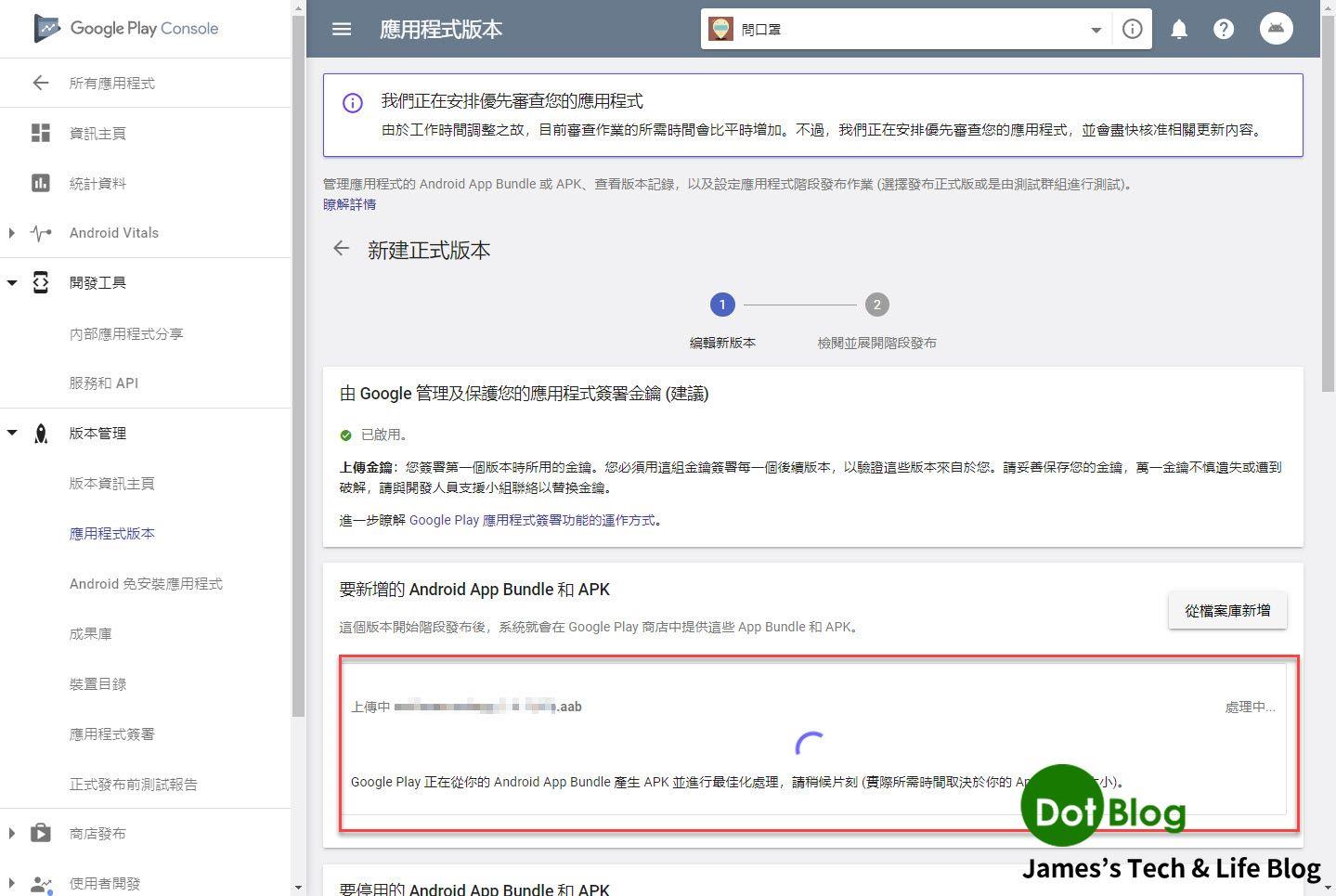Click the info icon in the priority review notice
The width and height of the screenshot is (1336, 896).
pos(353,103)
